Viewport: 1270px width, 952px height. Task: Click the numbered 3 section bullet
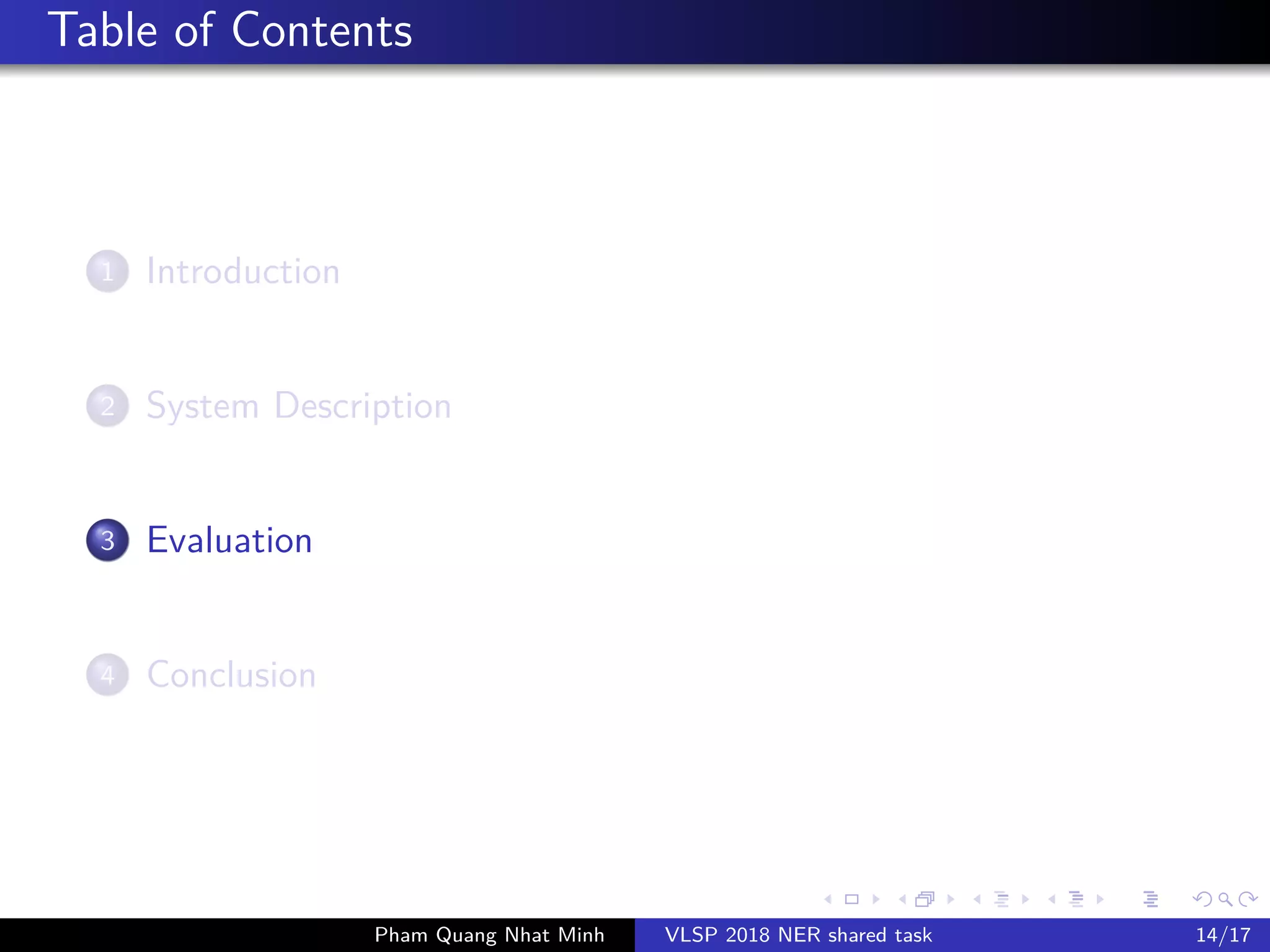click(107, 540)
